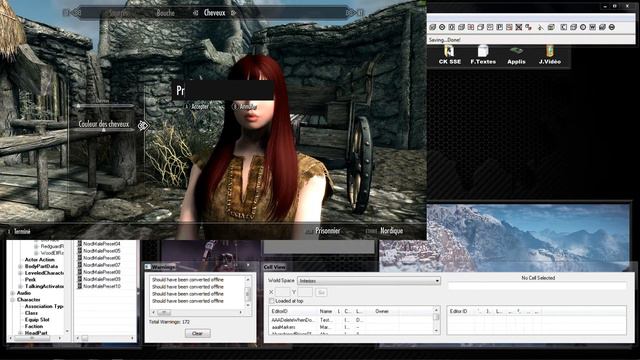Select Faction in object tree
This screenshot has height=360, width=640.
point(34,327)
